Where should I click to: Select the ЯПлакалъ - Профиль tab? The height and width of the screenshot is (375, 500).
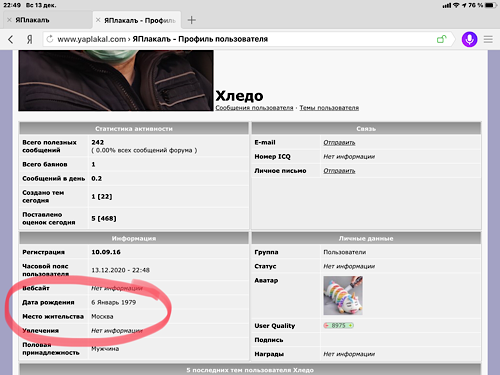tap(137, 20)
